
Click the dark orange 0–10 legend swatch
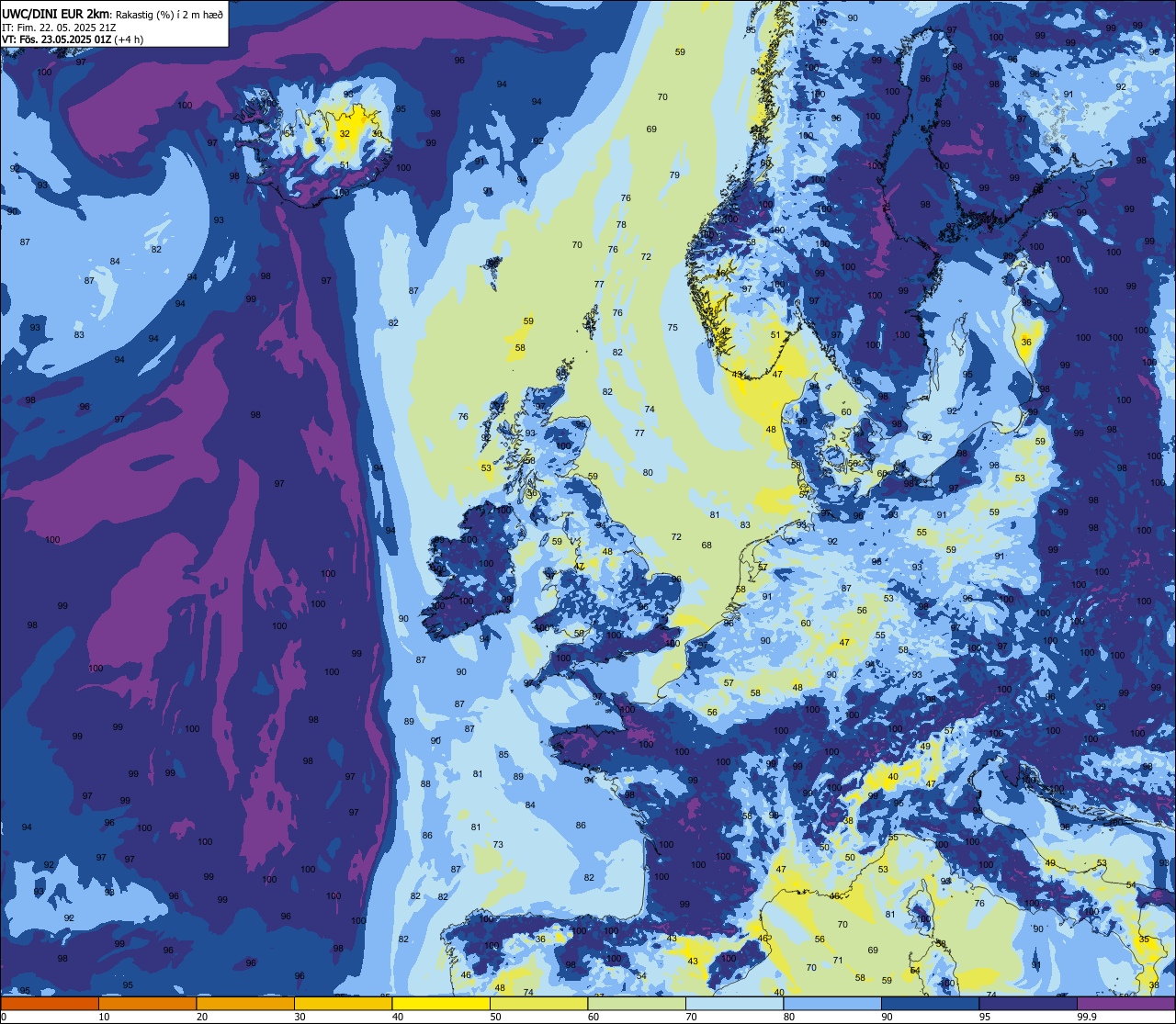pos(50,1003)
